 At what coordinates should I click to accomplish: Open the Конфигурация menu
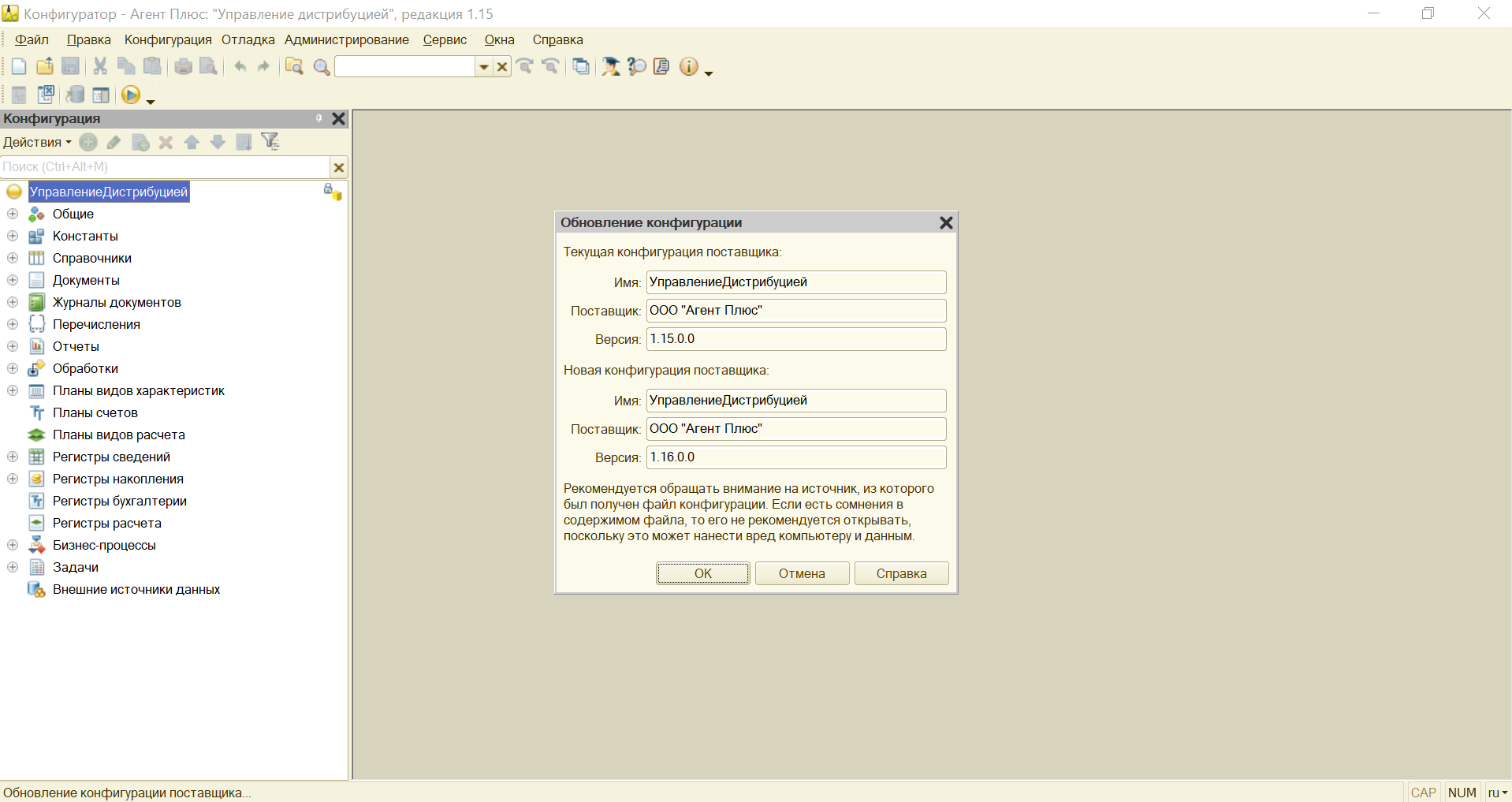(x=168, y=39)
